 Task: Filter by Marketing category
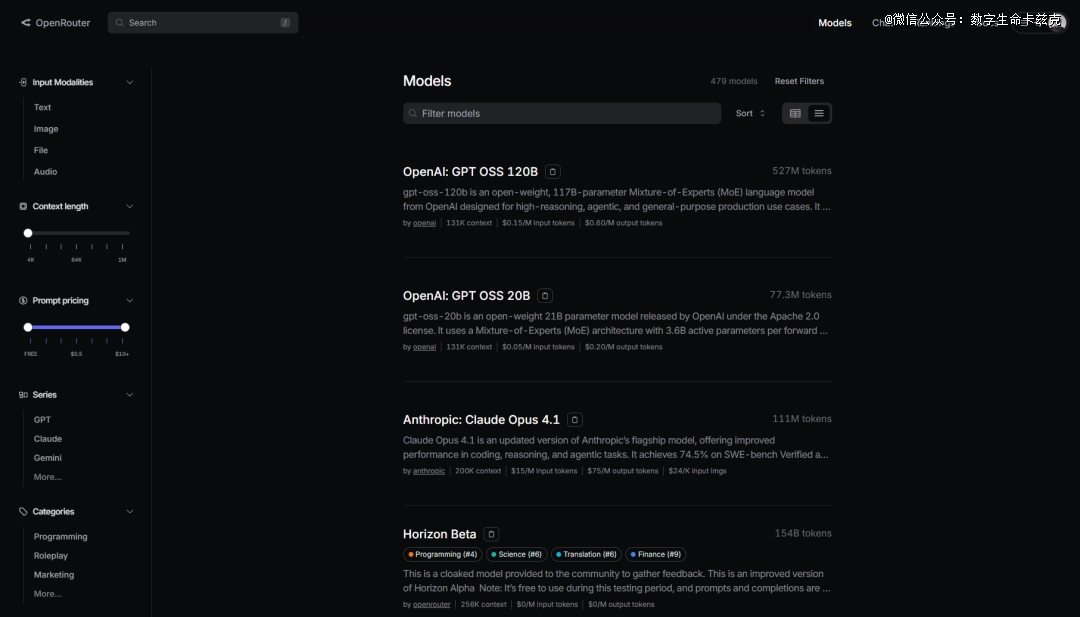point(54,575)
